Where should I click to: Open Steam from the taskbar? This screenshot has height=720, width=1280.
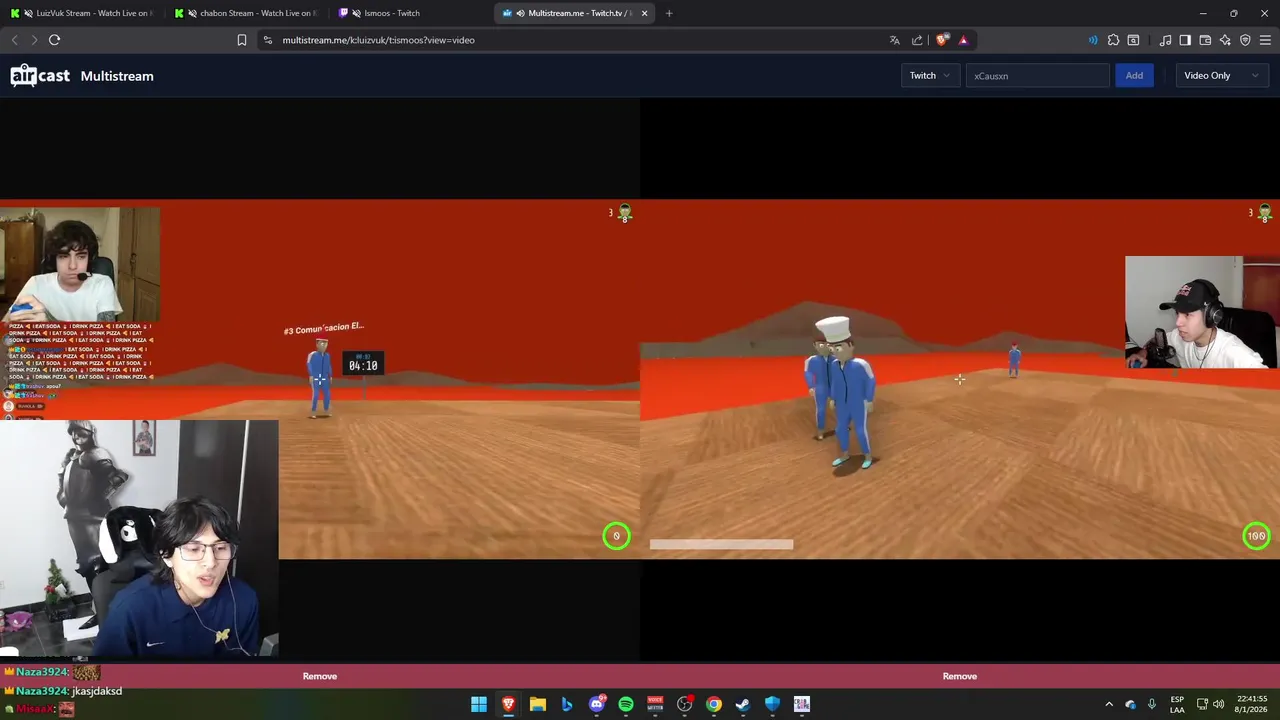pos(743,704)
